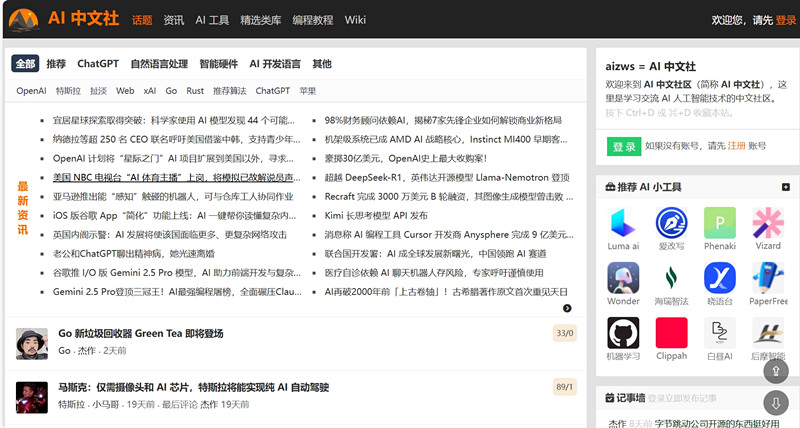Filter by the Web tag
The height and width of the screenshot is (428, 800).
click(x=125, y=91)
